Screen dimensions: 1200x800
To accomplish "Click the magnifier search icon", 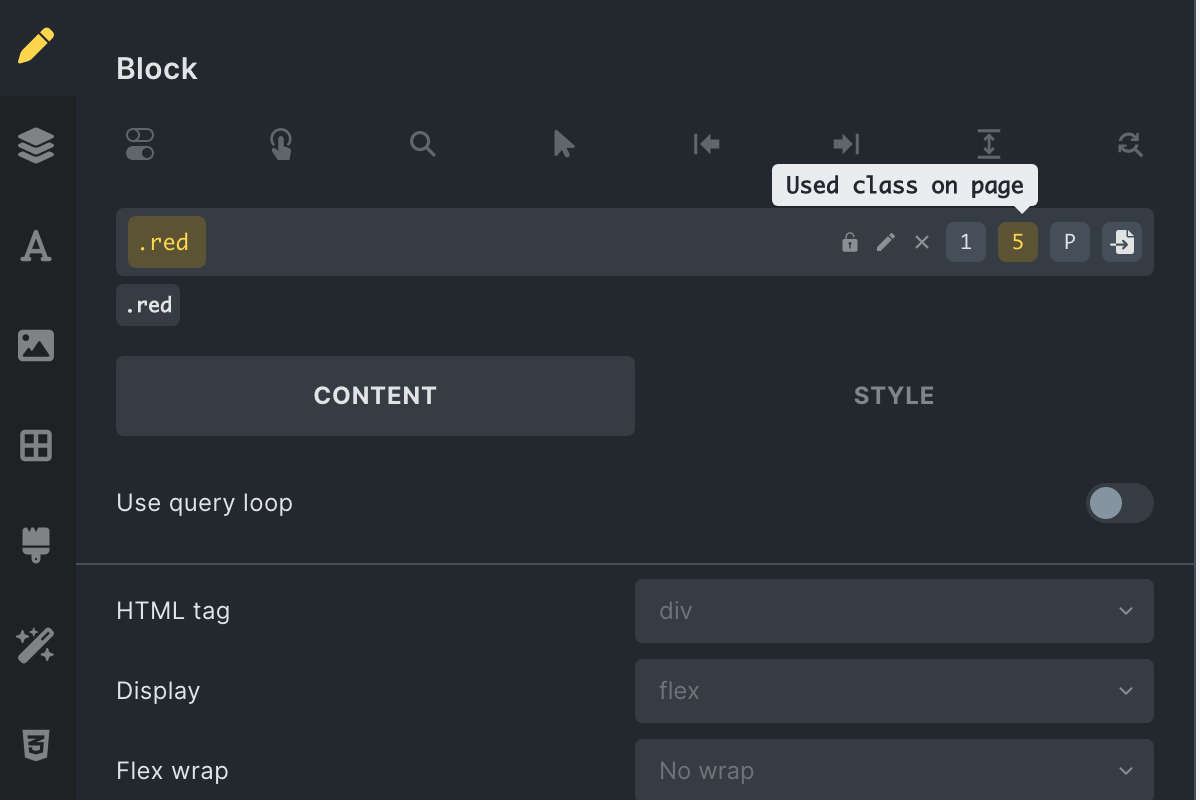I will tap(423, 144).
